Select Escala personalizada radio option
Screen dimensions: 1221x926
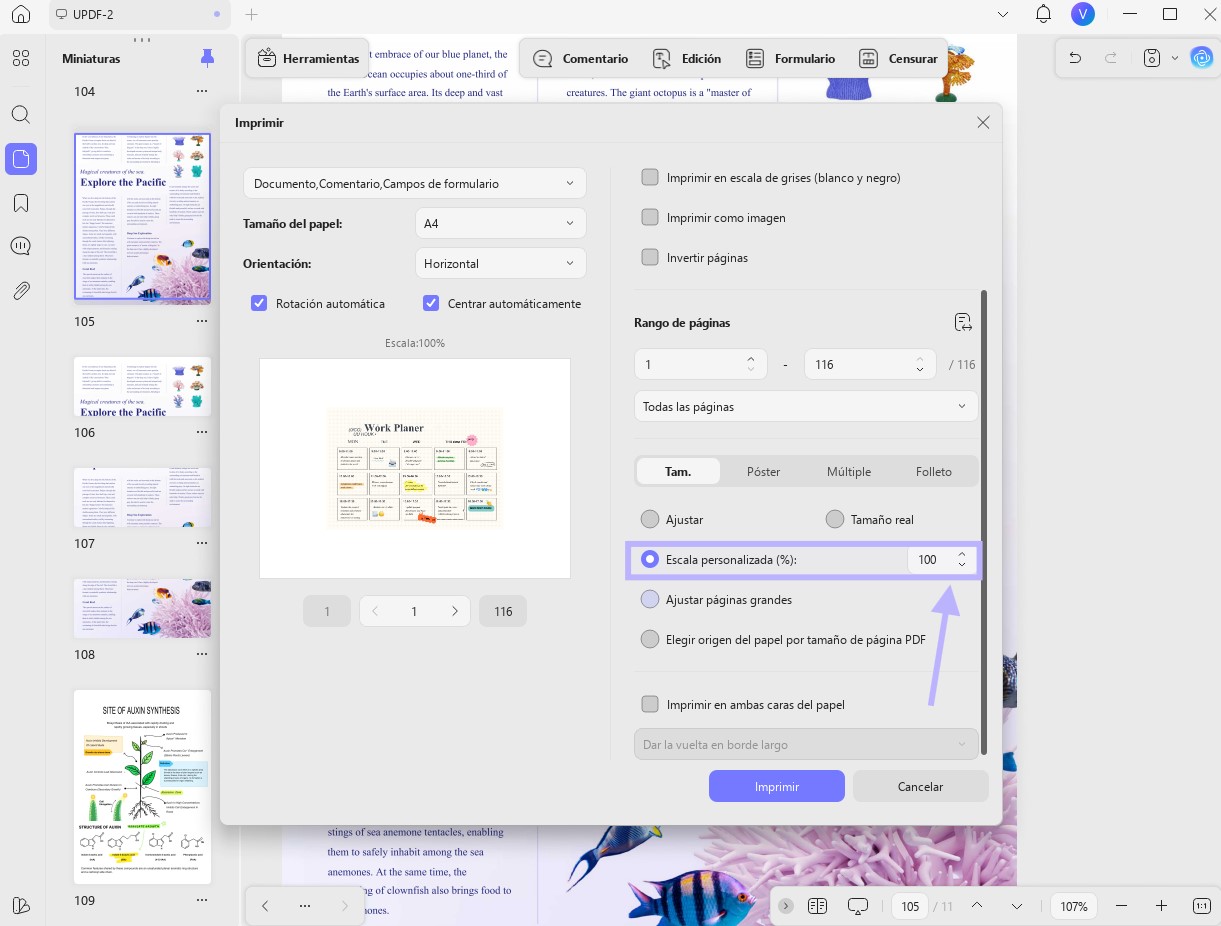[x=650, y=559]
